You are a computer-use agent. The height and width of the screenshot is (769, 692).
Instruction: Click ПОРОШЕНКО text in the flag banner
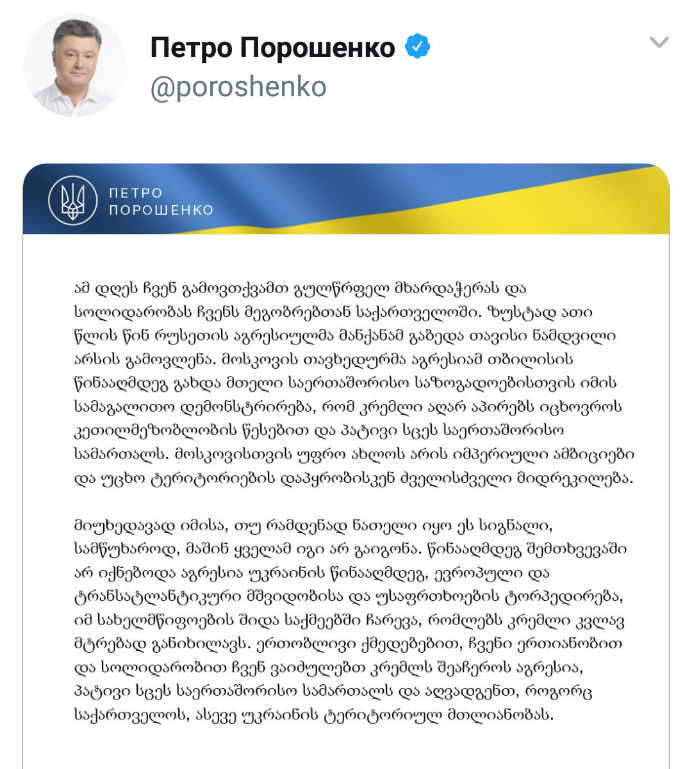point(161,210)
